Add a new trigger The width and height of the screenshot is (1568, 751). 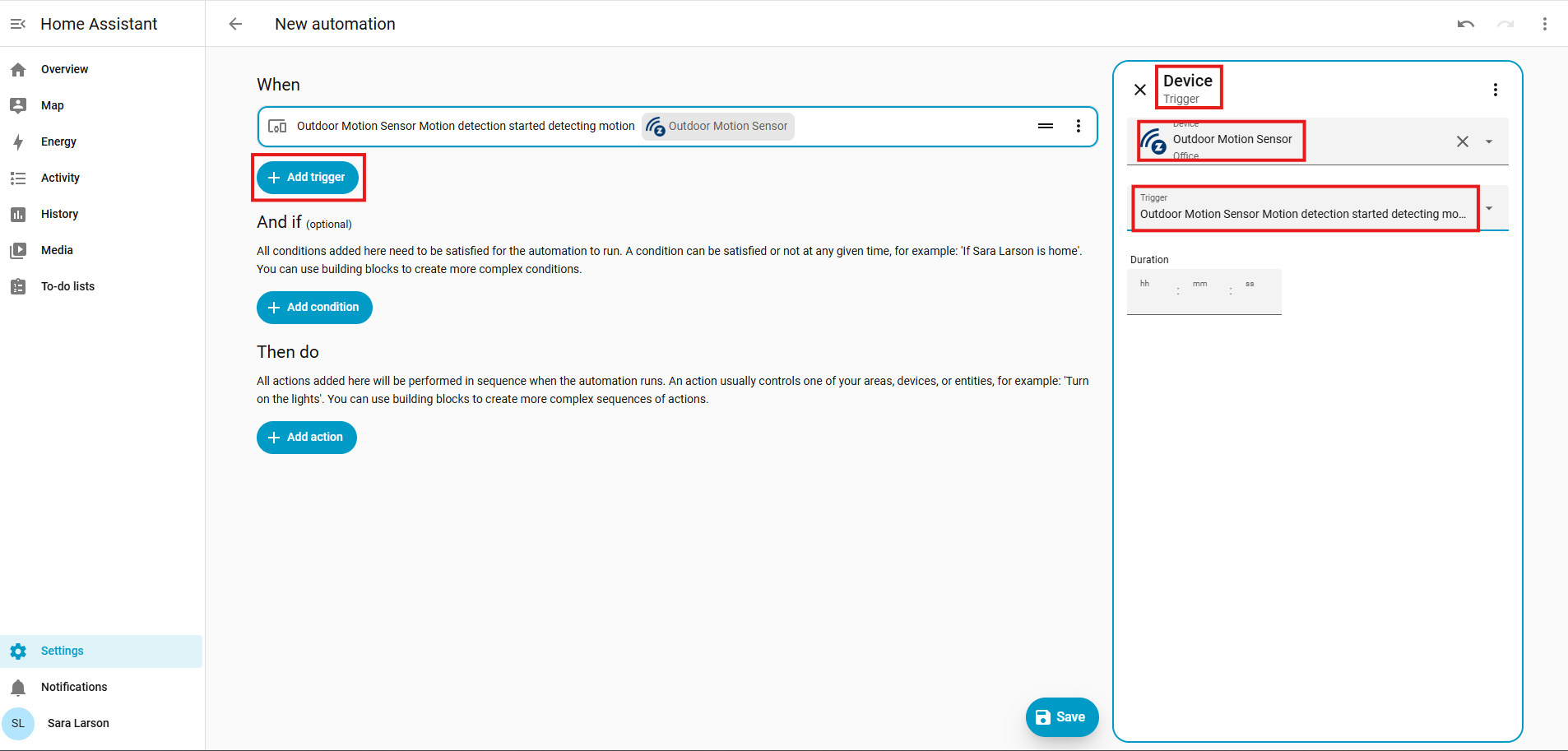[308, 178]
